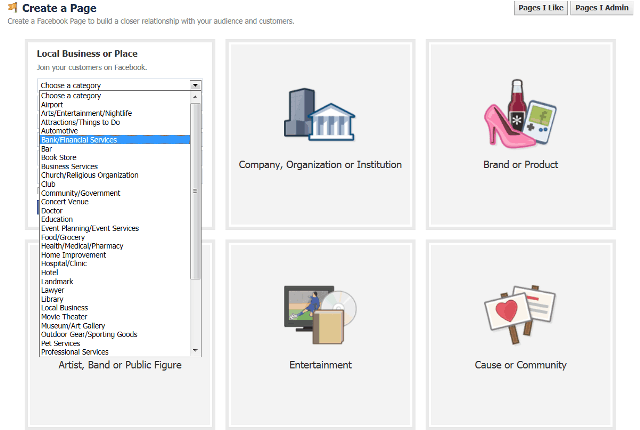640x430 pixels.
Task: Select Hospital/Clinic category
Action: click(x=115, y=264)
